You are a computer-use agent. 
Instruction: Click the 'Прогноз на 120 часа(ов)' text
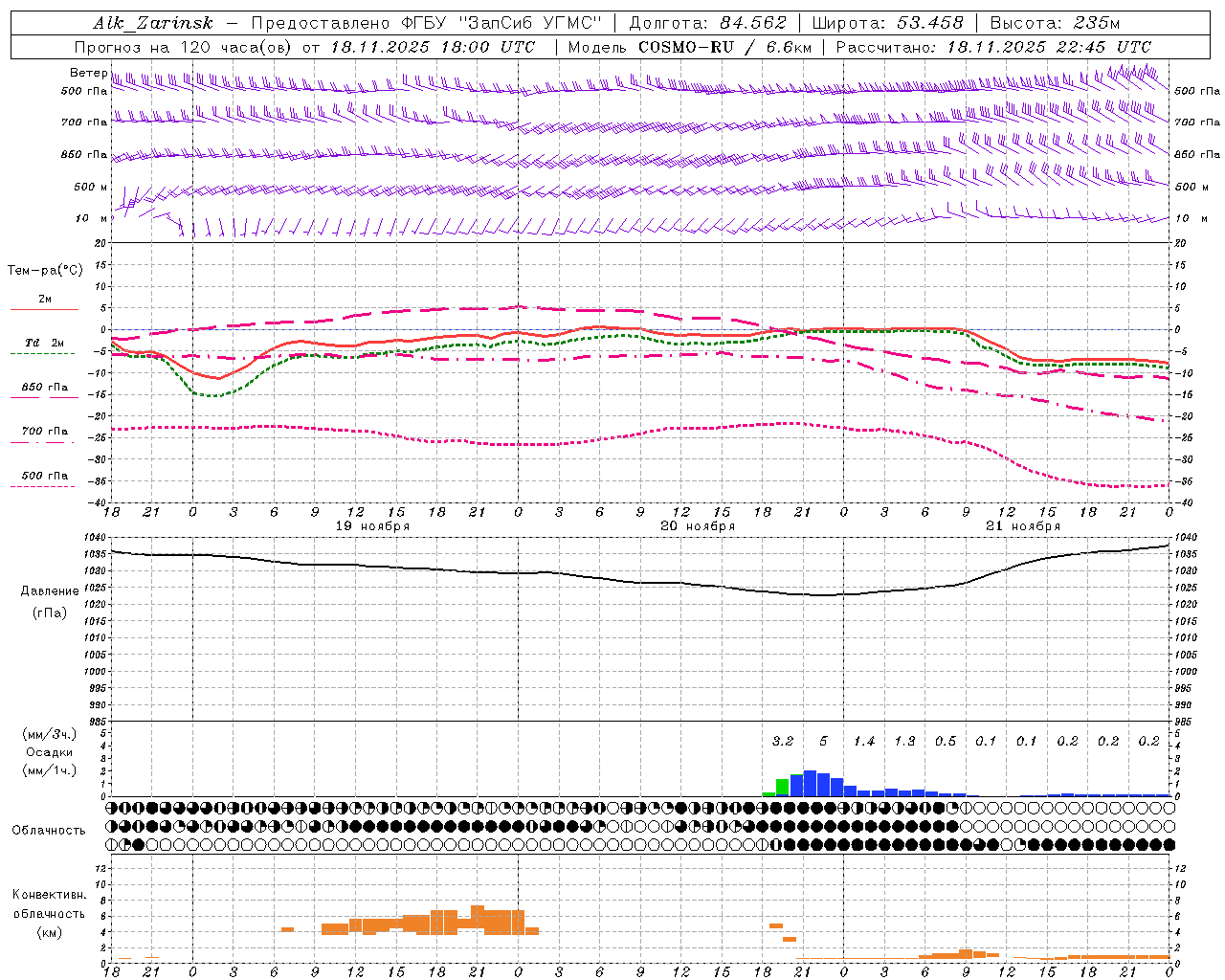(x=184, y=47)
